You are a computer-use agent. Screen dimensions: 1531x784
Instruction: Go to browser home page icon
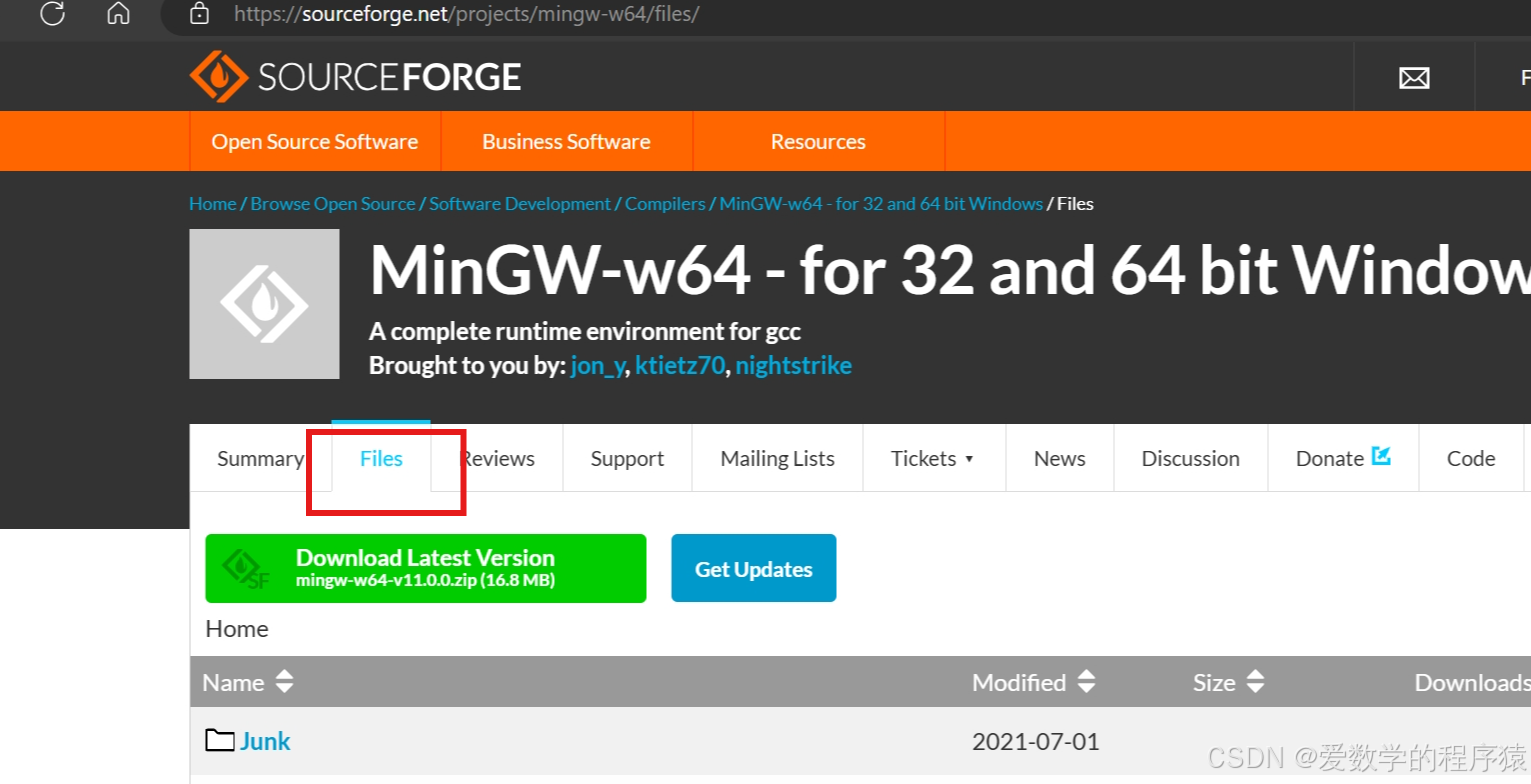pyautogui.click(x=118, y=13)
